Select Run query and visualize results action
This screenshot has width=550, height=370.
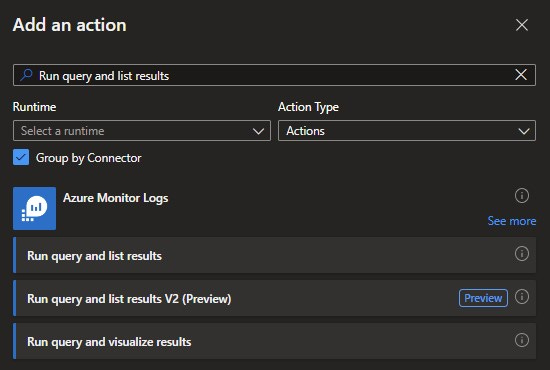[275, 342]
